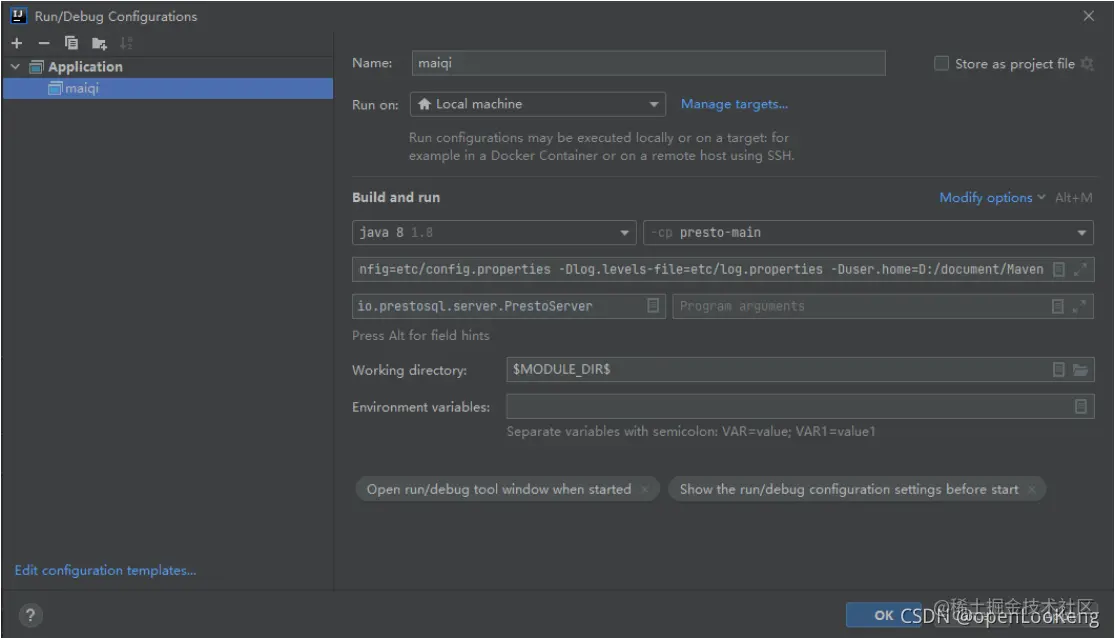Remove 'Open run/debug tool window when started' tag
The width and height of the screenshot is (1115, 638).
645,489
